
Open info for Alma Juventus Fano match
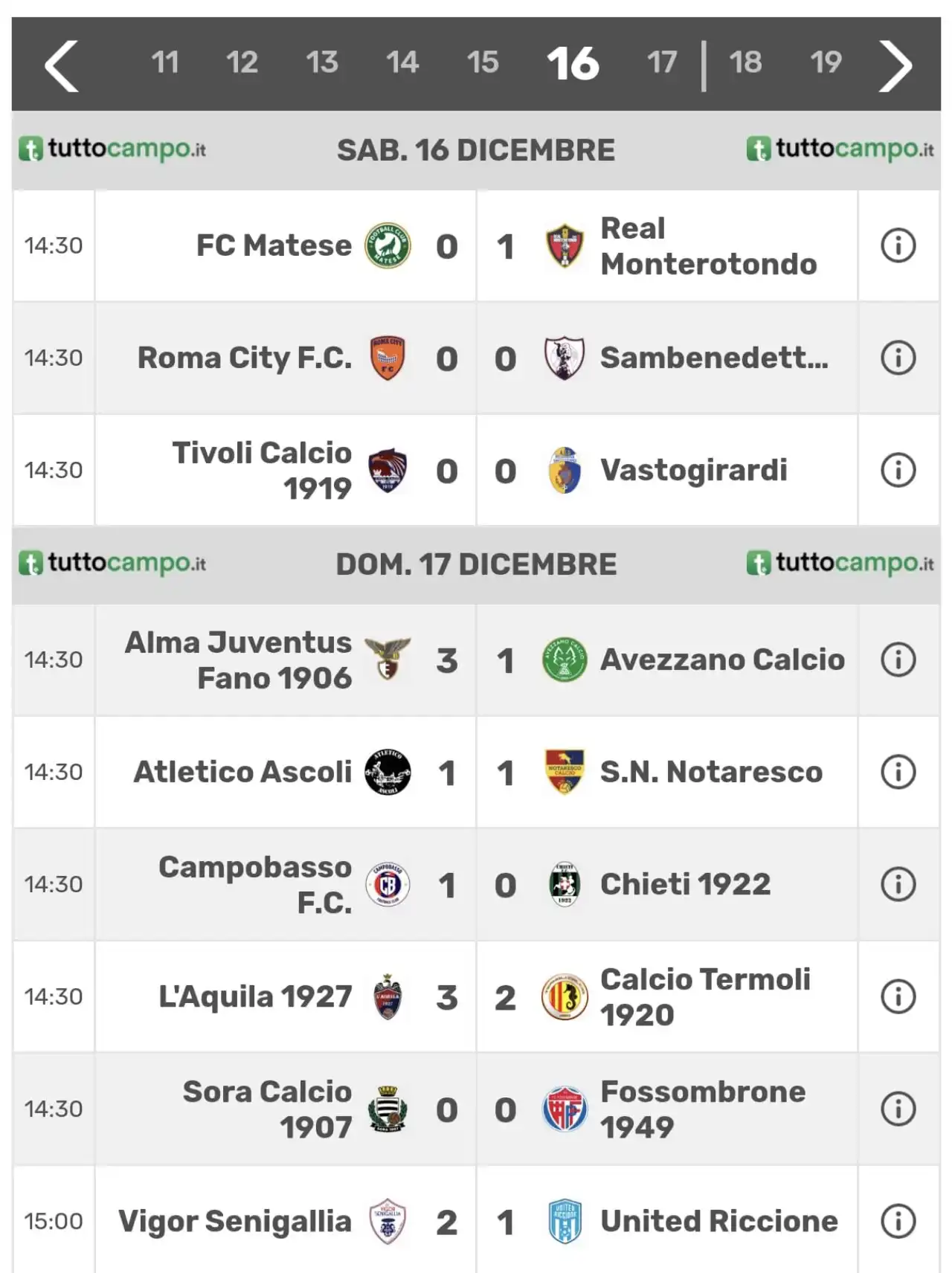pos(898,660)
